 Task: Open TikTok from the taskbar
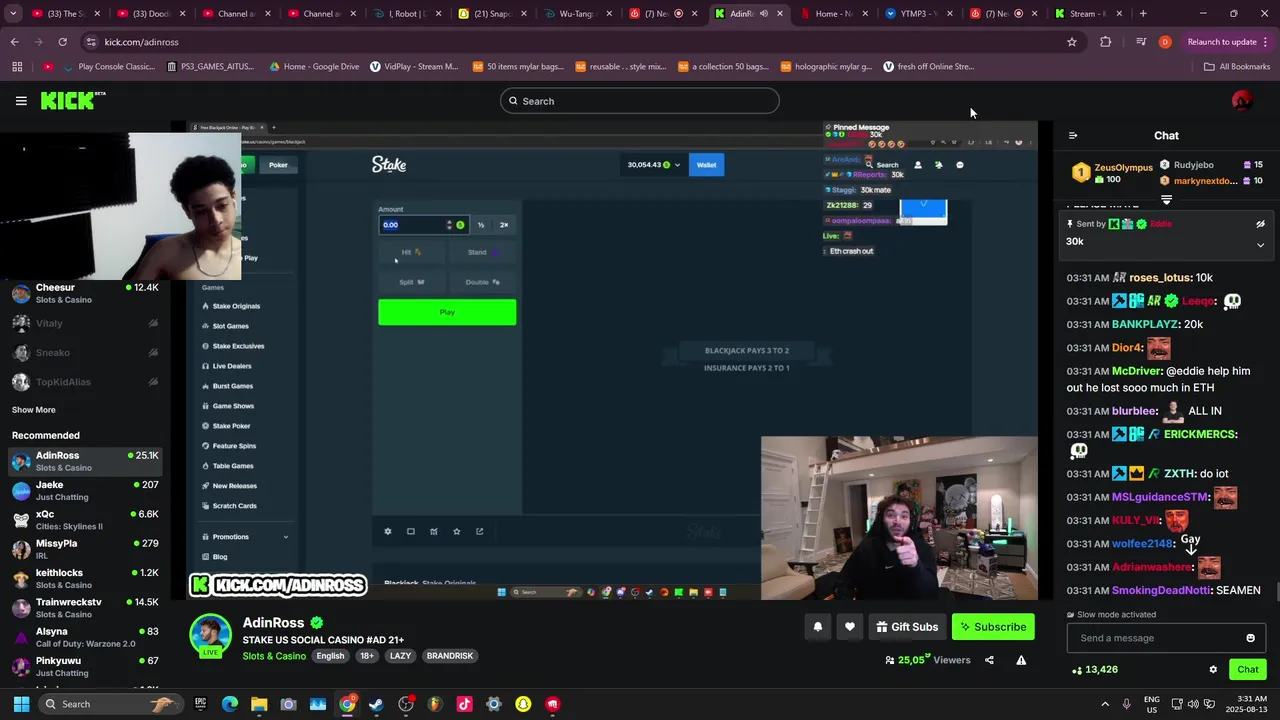[464, 704]
